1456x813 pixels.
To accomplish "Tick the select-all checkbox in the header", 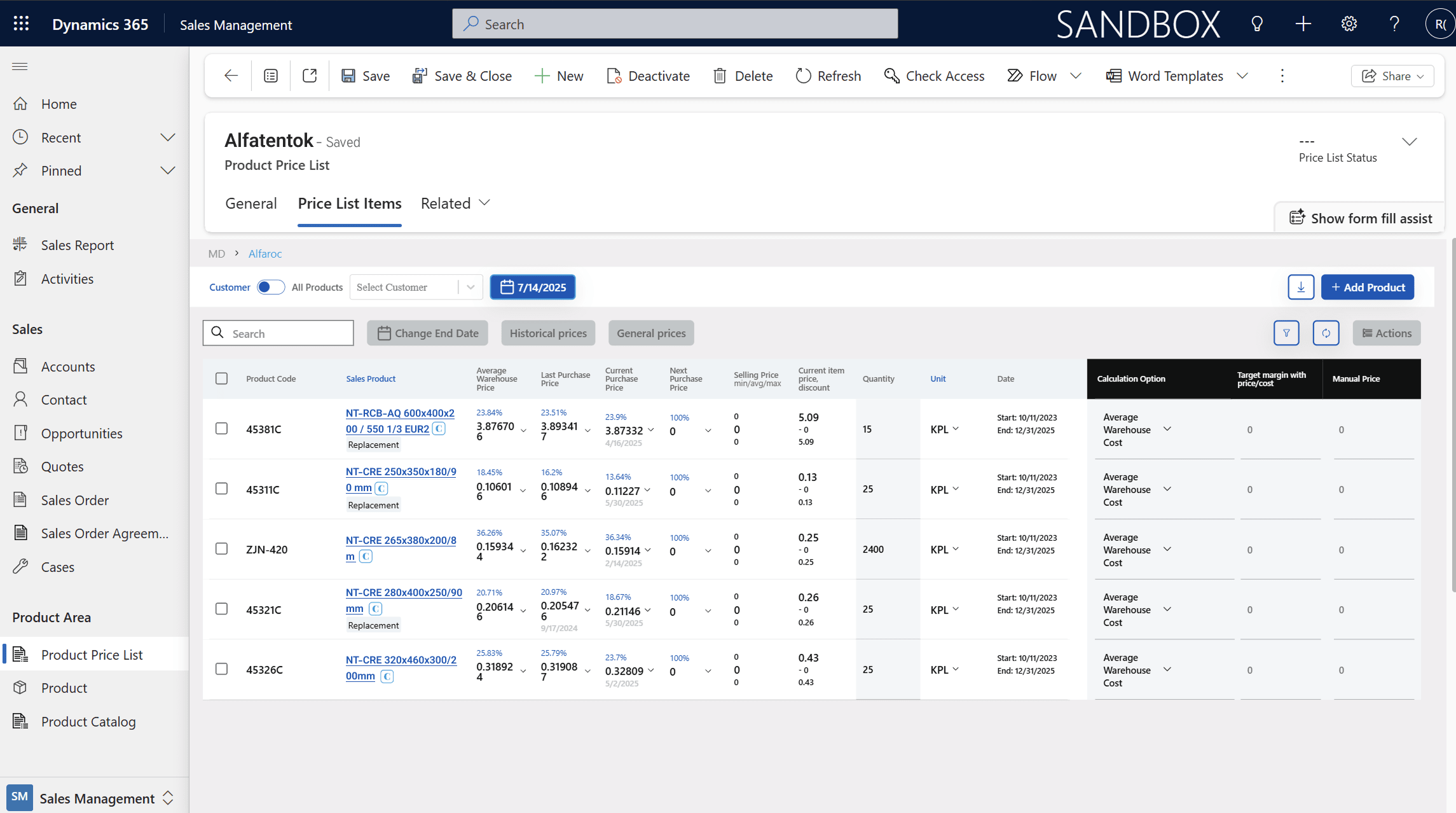I will point(221,379).
